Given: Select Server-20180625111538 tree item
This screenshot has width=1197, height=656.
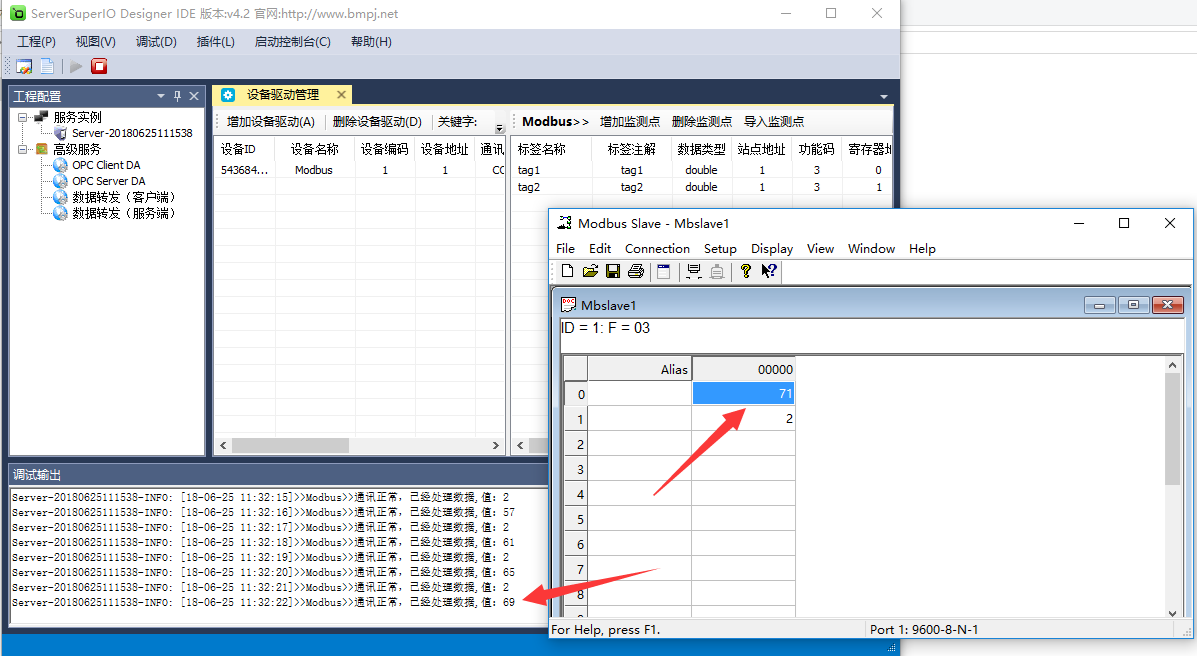Looking at the screenshot, I should tap(132, 133).
